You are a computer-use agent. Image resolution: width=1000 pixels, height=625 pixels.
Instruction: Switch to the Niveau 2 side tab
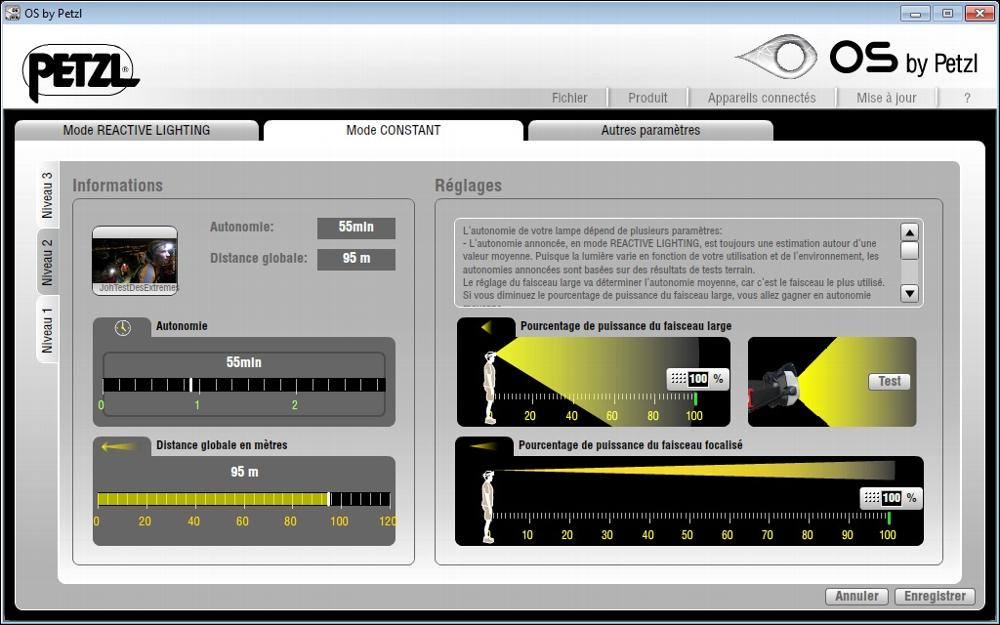[x=48, y=262]
